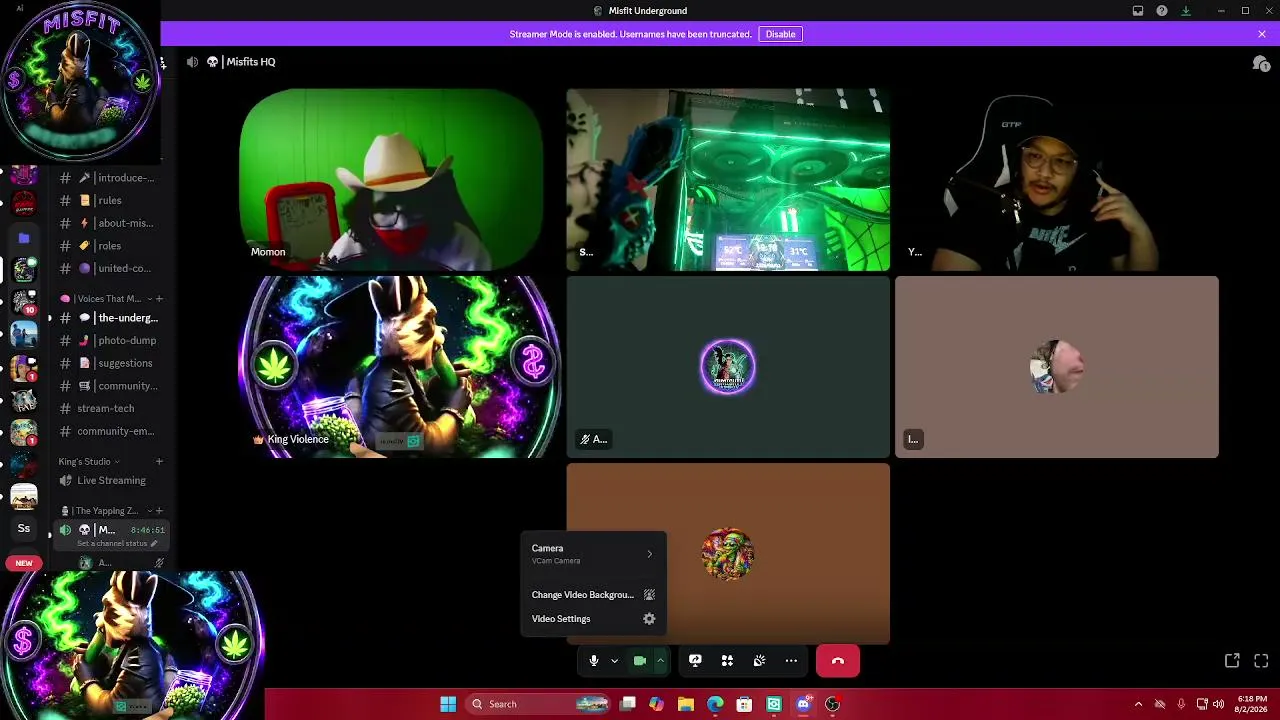Select Momon's video tile

click(391, 180)
